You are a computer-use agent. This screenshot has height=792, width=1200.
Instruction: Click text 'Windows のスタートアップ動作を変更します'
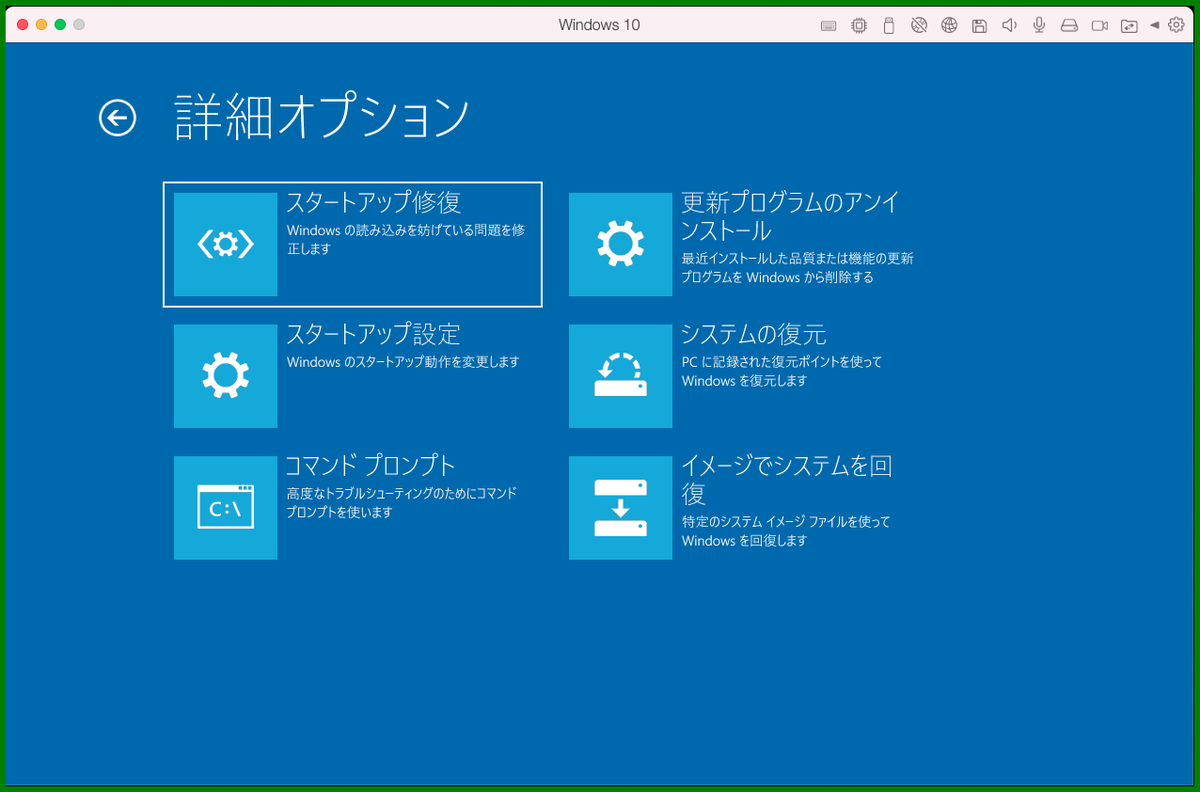(403, 362)
